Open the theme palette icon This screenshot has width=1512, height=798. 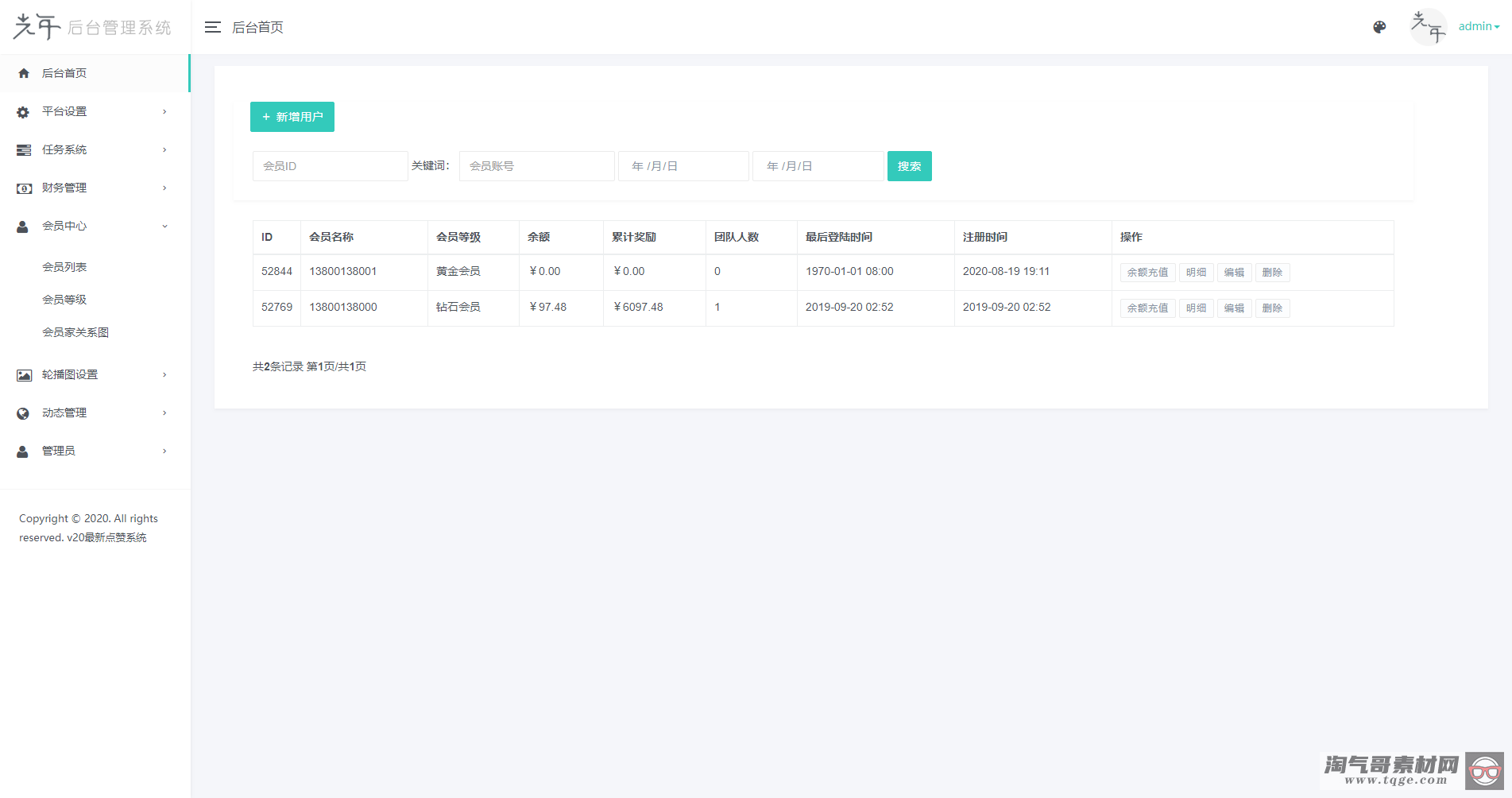[1379, 27]
